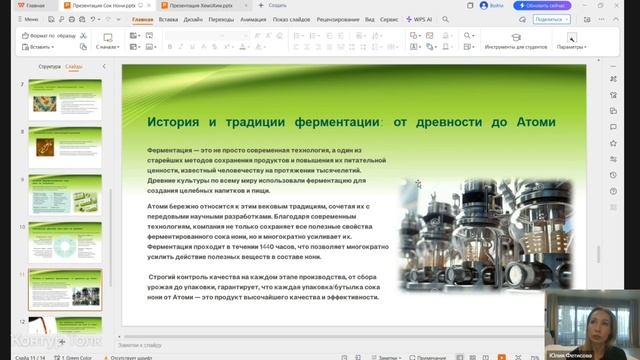Open the 'Вид' ribbon tab
Viewport: 640px width, 360px height.
(x=370, y=19)
